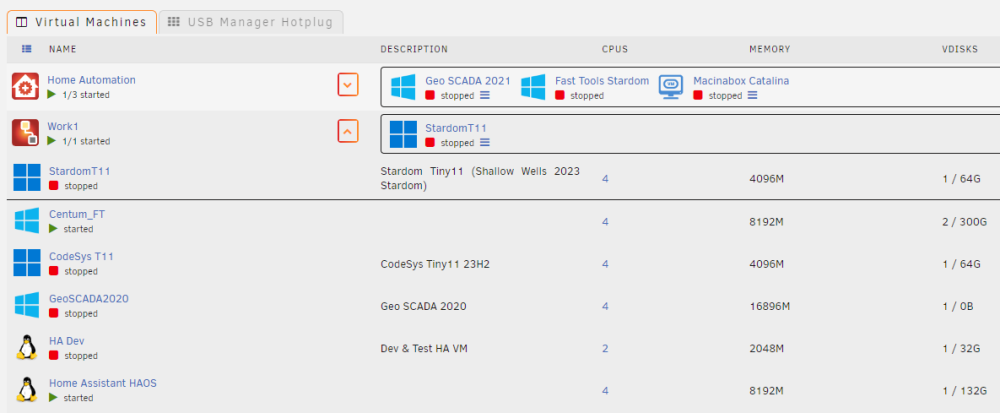Open the HA Dev VM link
The height and width of the screenshot is (413, 1000).
coord(66,341)
